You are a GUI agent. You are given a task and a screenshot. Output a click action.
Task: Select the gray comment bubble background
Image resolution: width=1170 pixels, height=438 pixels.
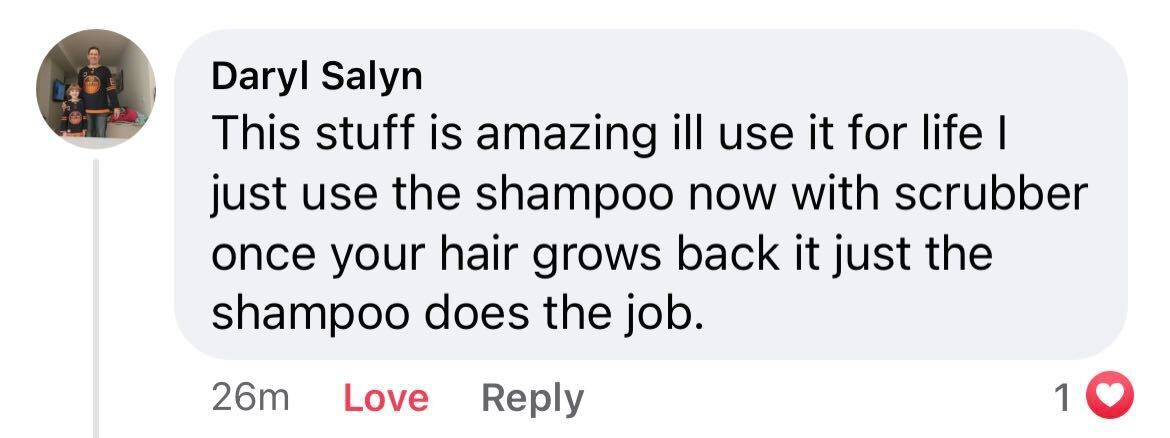(x=650, y=194)
